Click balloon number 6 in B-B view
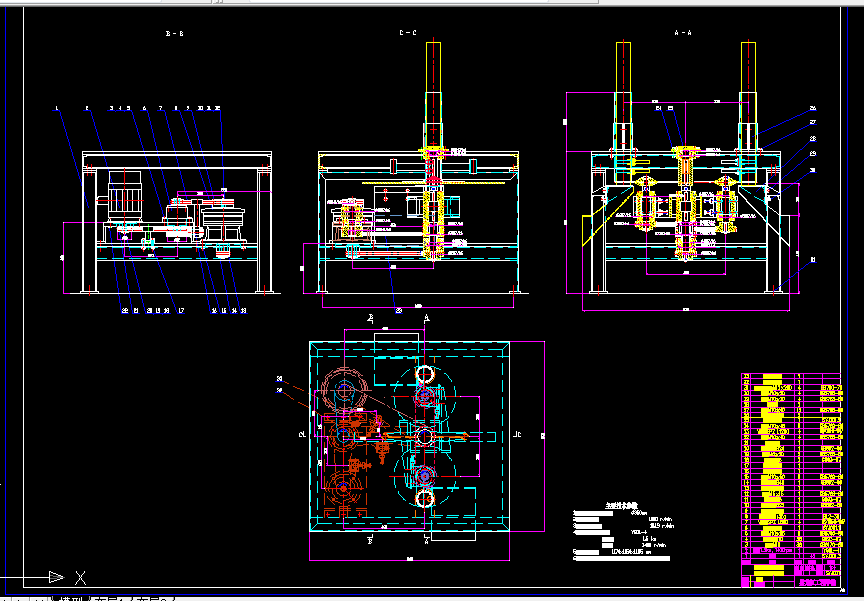This screenshot has height=601, width=864. 145,109
